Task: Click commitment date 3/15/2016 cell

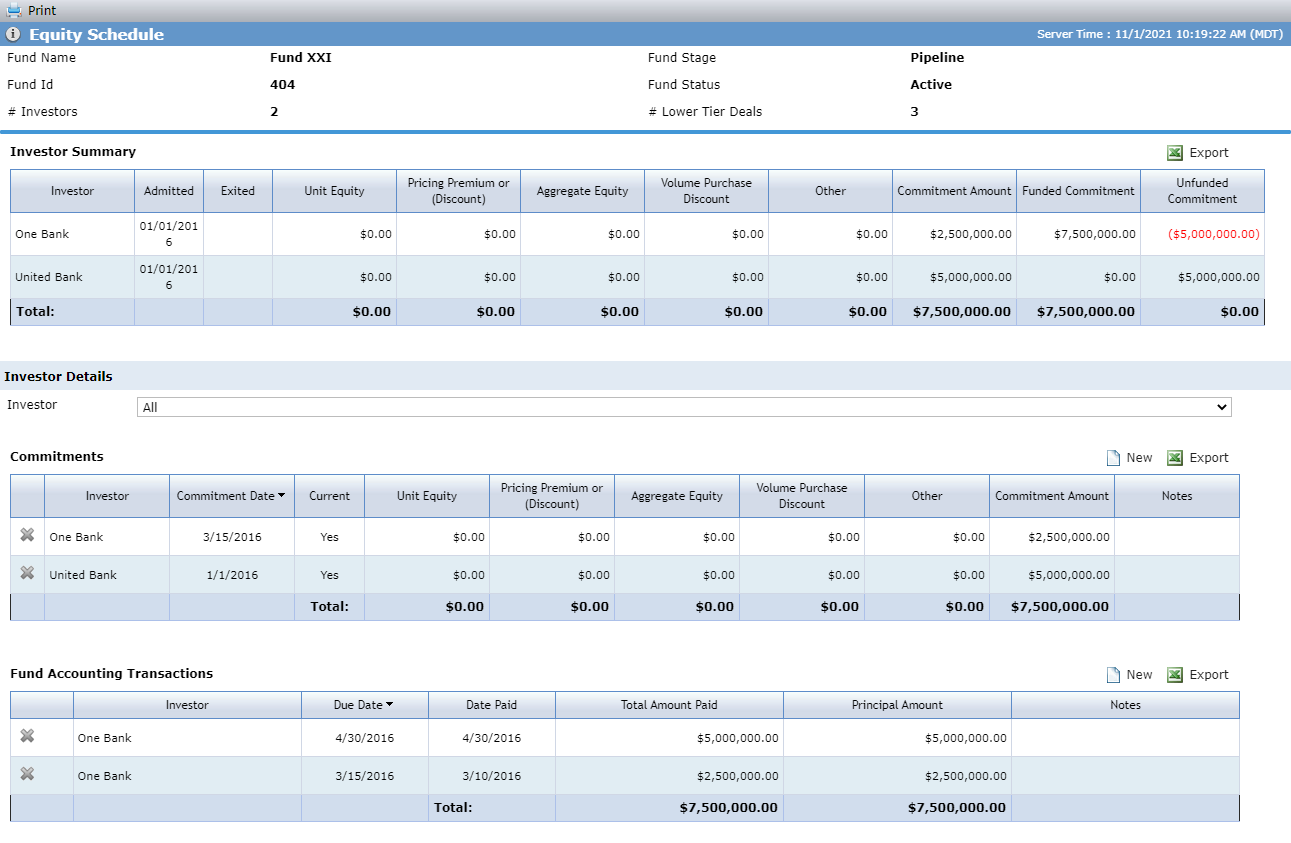Action: [x=232, y=537]
